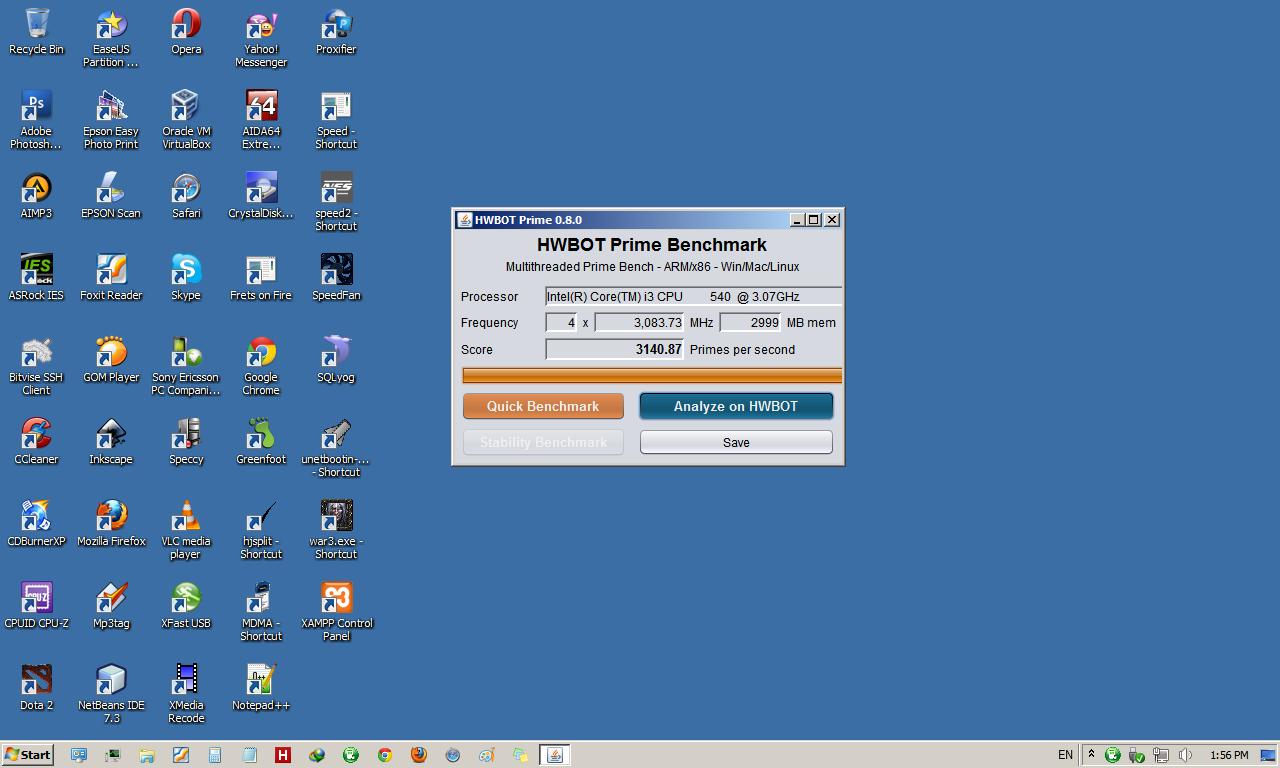Select the NetBeans IDE 7.3 icon

pos(111,694)
